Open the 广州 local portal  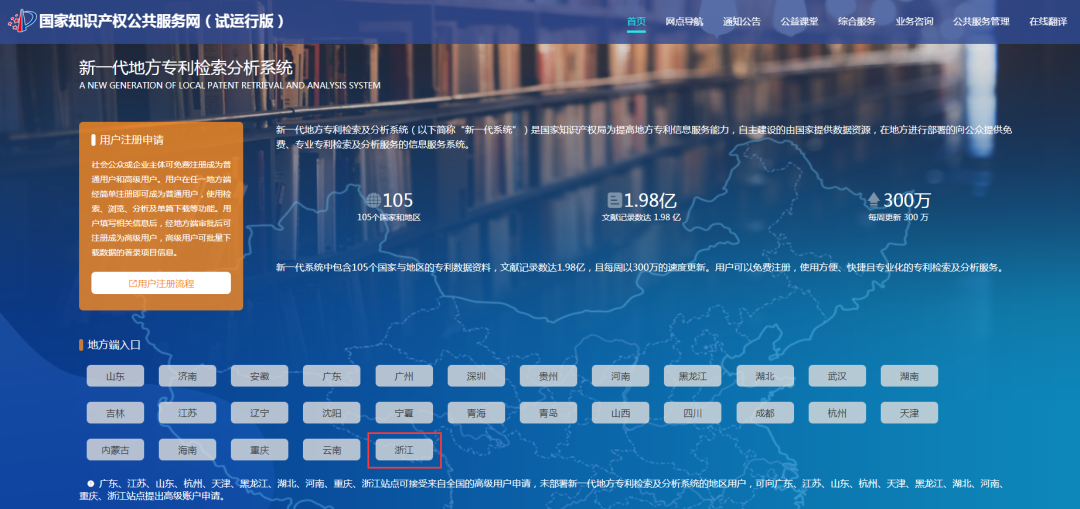click(x=404, y=376)
